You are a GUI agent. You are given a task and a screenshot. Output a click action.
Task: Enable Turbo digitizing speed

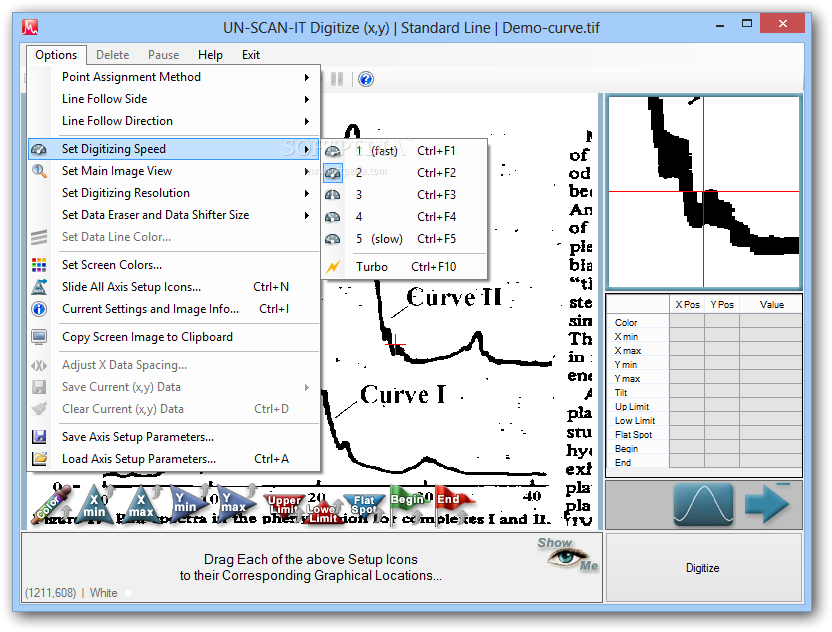coord(404,266)
